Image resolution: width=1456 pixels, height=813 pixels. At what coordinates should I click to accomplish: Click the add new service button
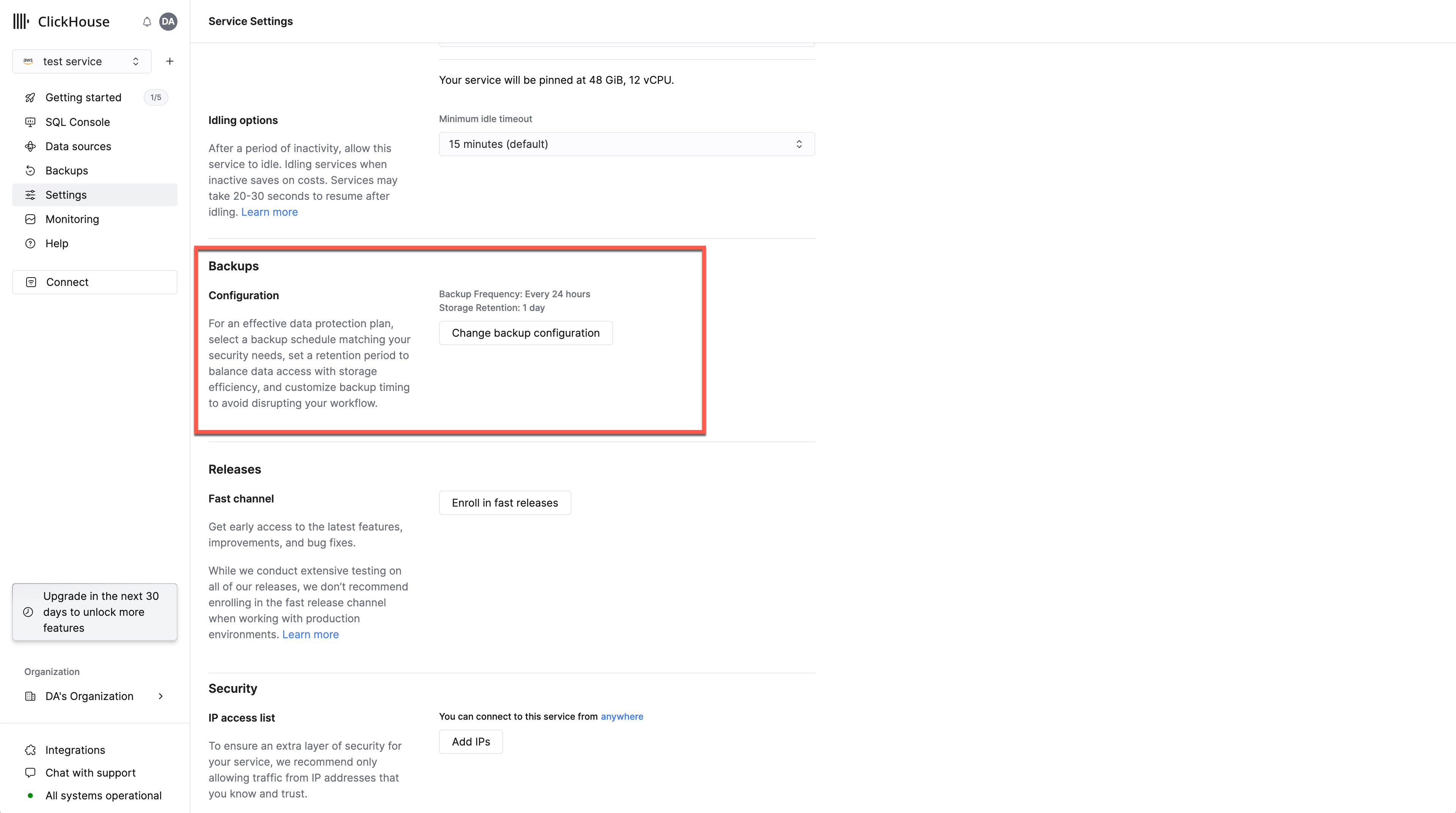tap(169, 61)
